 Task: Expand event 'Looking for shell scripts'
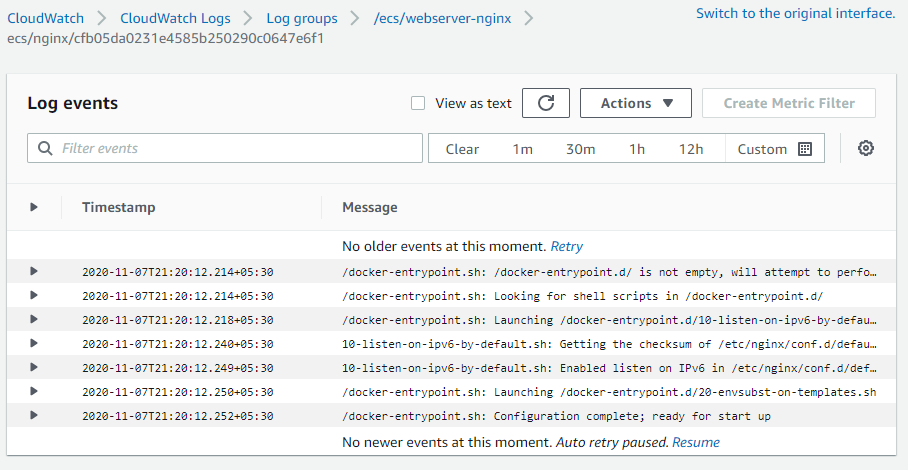(x=34, y=295)
